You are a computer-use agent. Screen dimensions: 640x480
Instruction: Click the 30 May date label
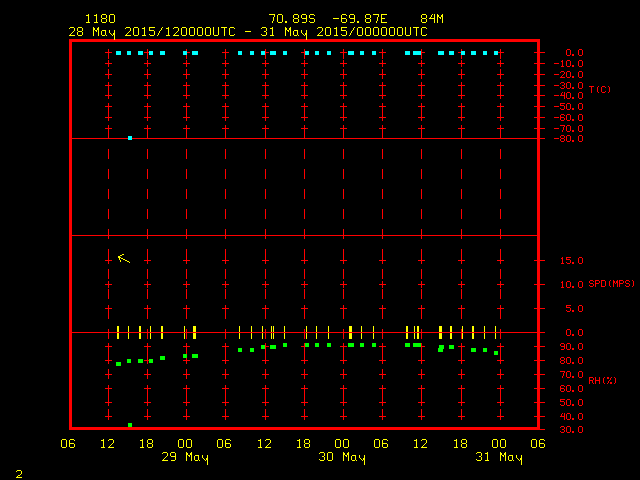tap(342, 457)
